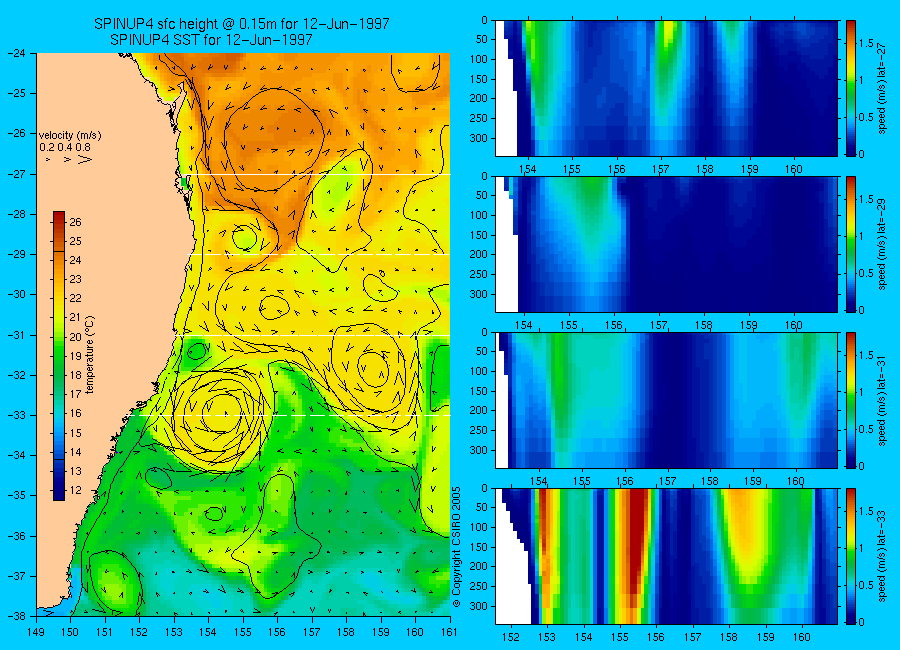Click the '© Copyright CSIRO 2005' vertical text
Screen dimensions: 900x650
point(457,547)
